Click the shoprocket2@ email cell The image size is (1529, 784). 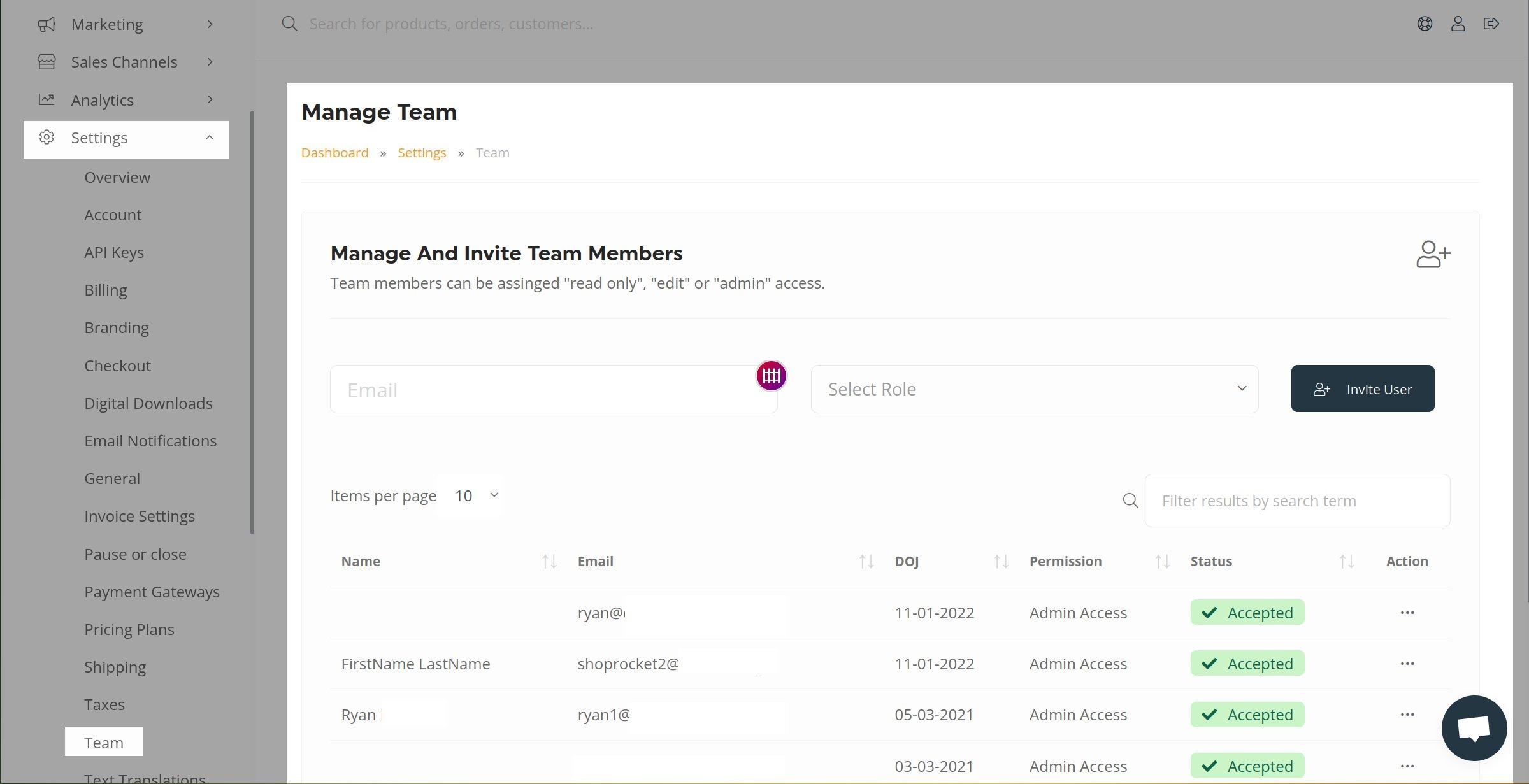point(628,664)
